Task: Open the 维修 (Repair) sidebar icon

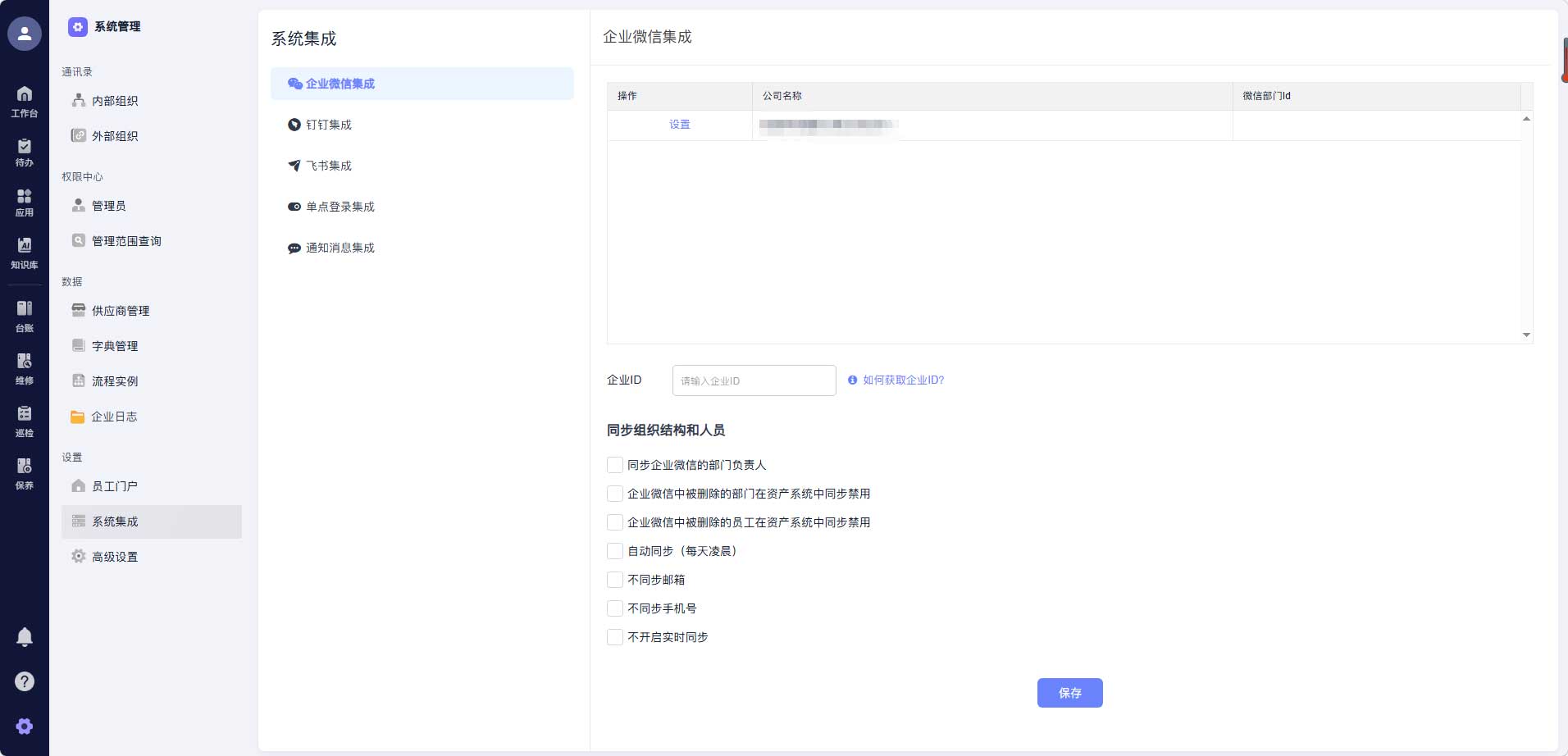Action: click(24, 367)
